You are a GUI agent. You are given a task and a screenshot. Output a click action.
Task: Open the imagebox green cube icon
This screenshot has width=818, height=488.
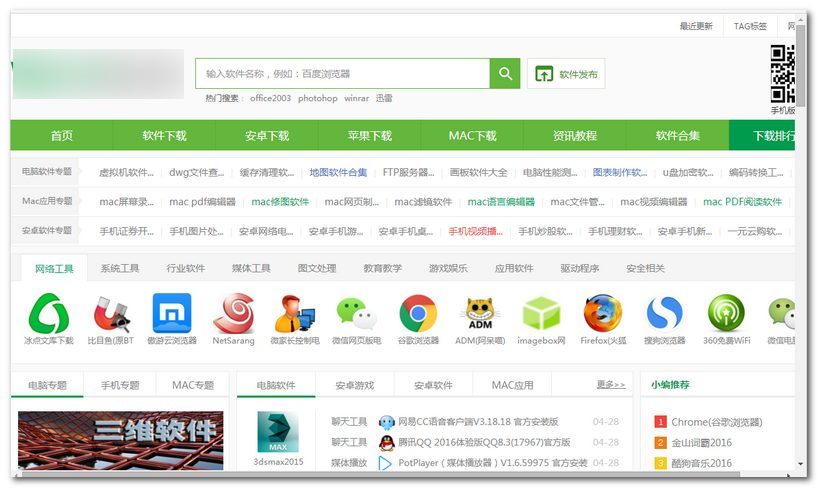[541, 313]
